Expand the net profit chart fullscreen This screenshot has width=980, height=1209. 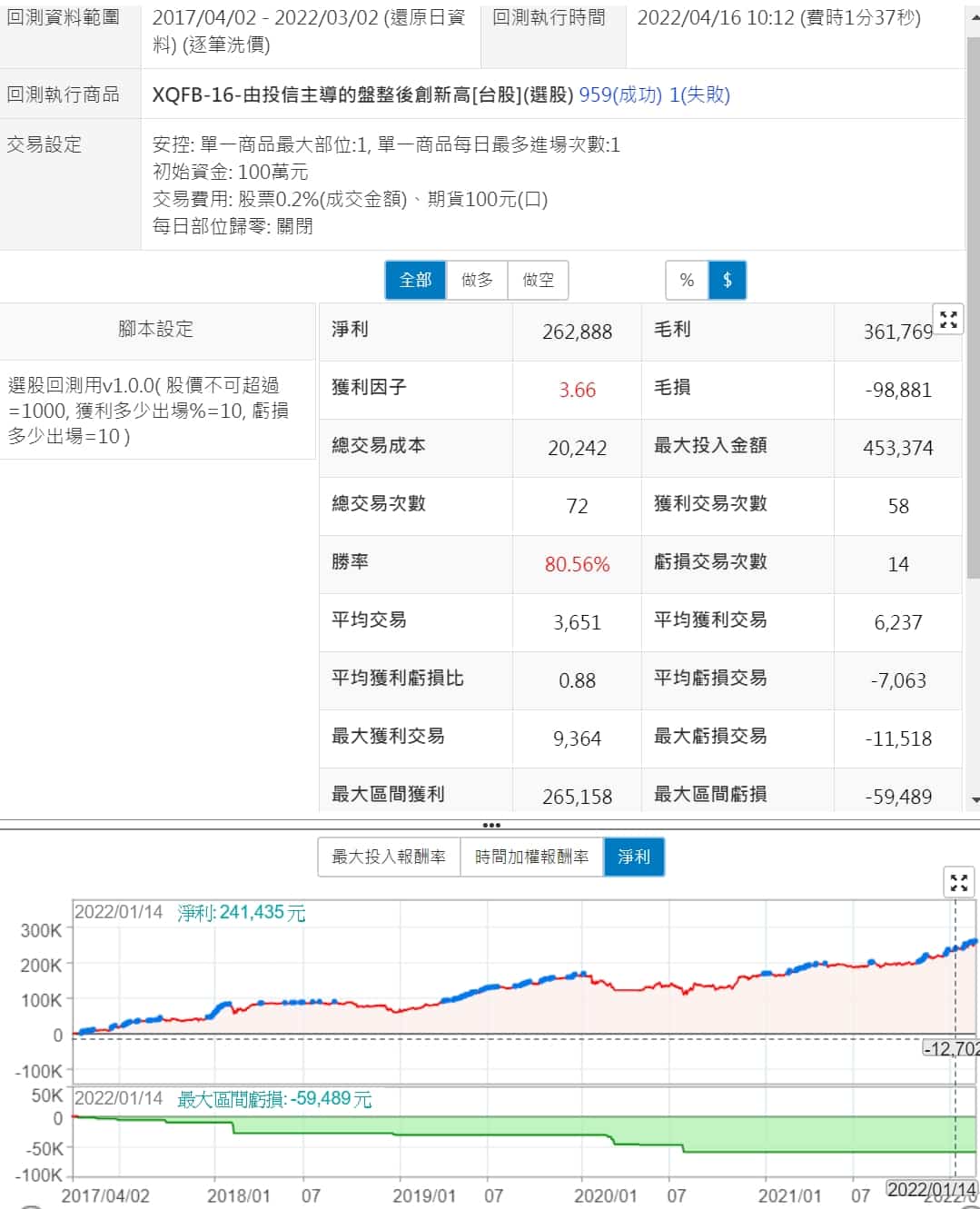coord(959,882)
